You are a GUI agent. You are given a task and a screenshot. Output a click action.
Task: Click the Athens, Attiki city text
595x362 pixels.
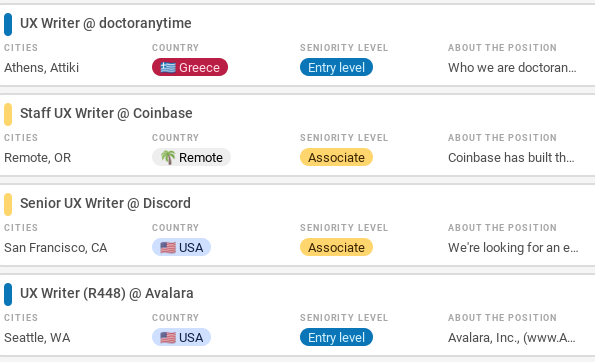(41, 68)
